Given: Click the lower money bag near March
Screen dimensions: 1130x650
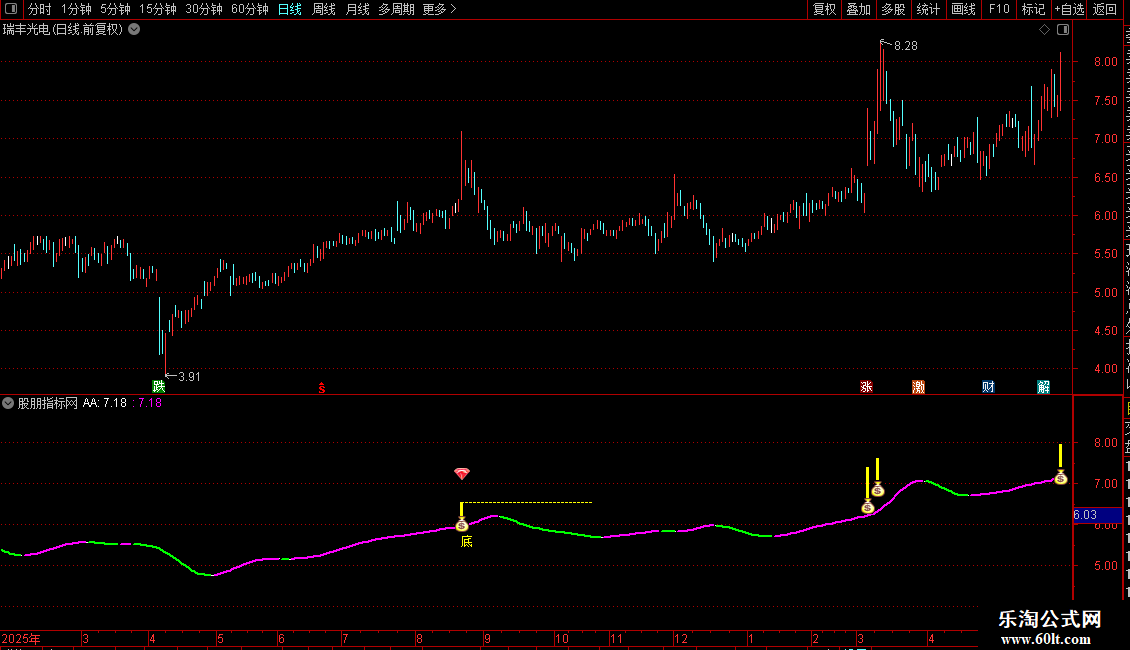Looking at the screenshot, I should [x=868, y=507].
